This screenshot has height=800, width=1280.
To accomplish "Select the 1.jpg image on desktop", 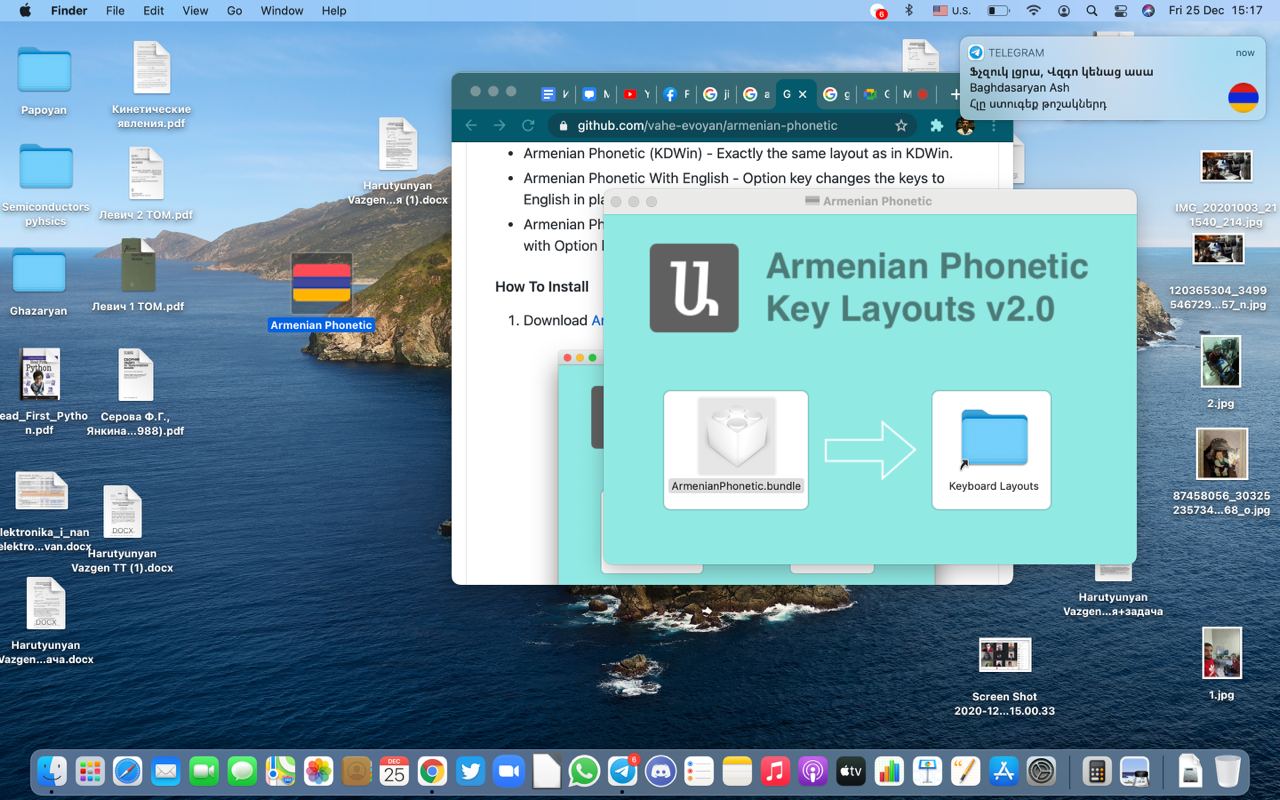I will click(1221, 663).
